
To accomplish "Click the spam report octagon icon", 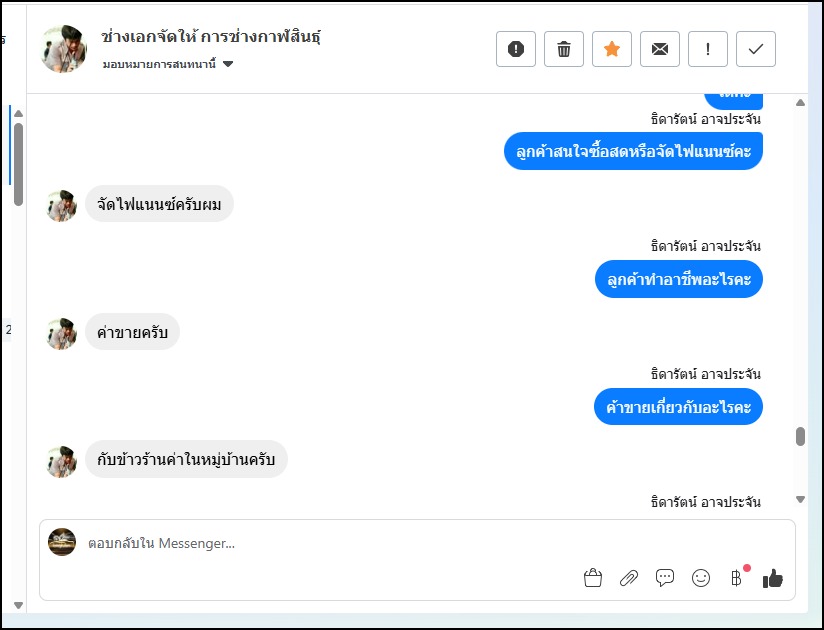I will (x=516, y=49).
